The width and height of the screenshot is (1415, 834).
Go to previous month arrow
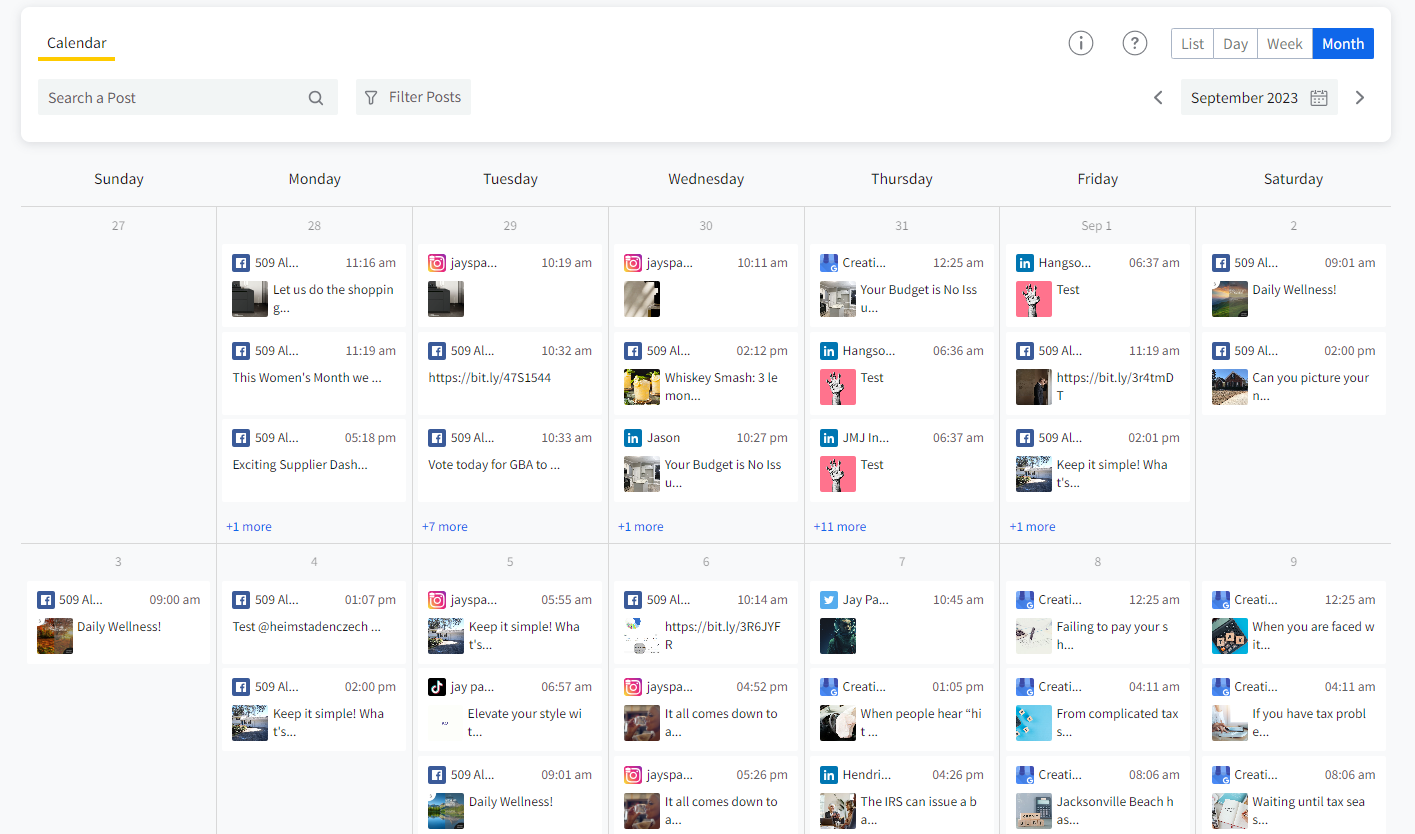click(1158, 98)
